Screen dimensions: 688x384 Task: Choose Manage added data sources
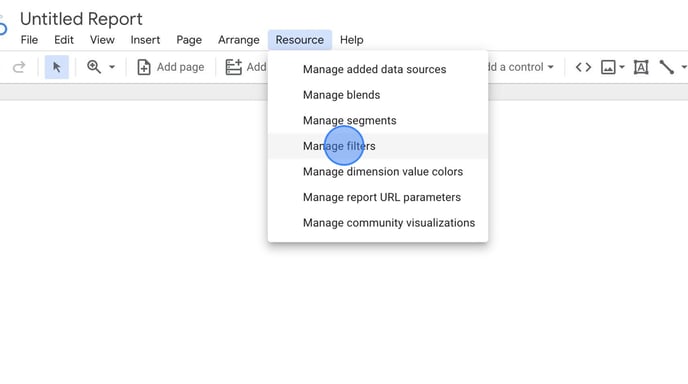(x=378, y=69)
